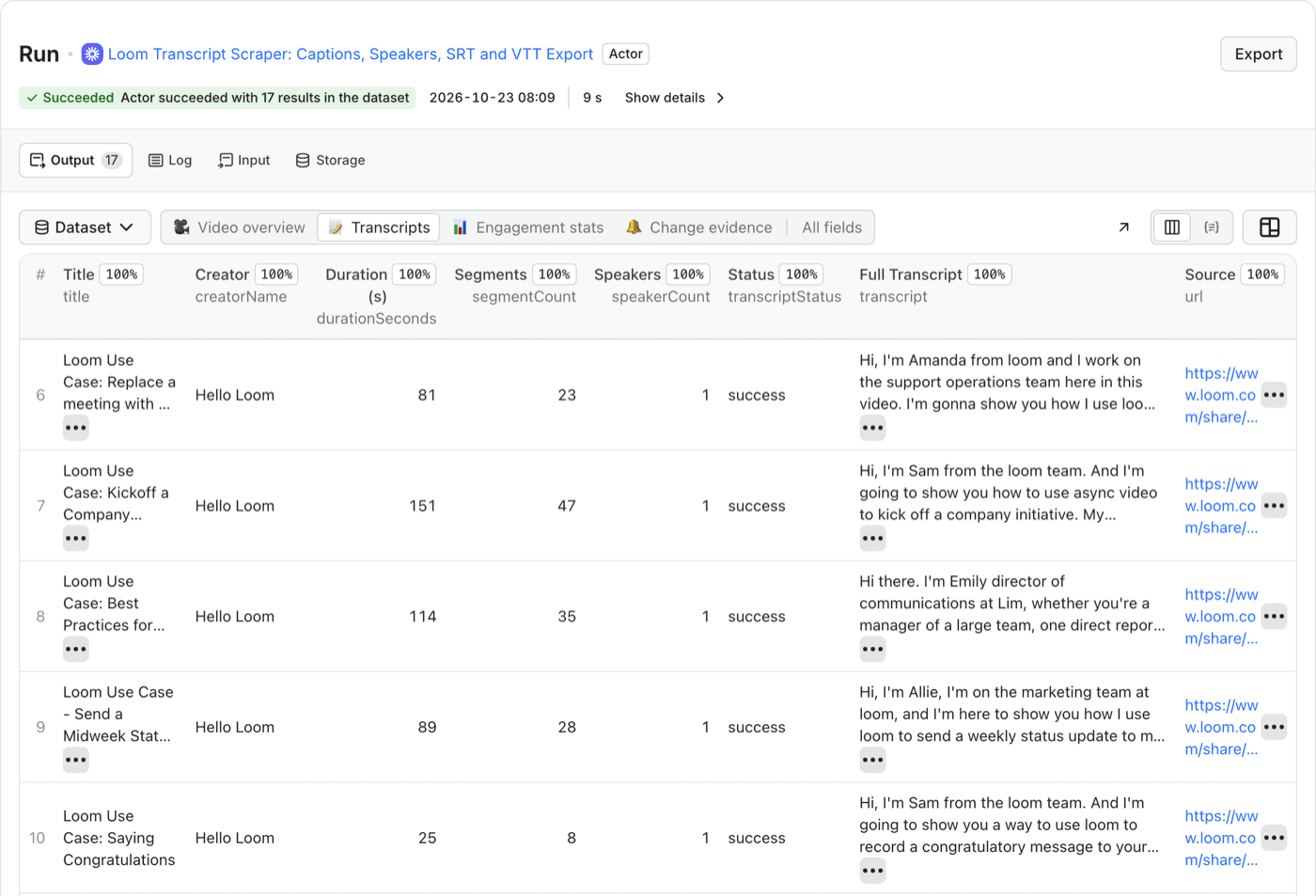Expand title cell for Kickoff a Company row

coord(76,539)
